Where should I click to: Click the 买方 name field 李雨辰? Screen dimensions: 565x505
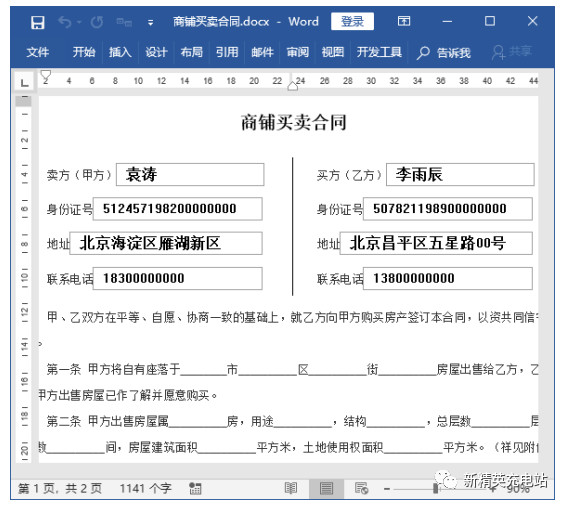[460, 175]
